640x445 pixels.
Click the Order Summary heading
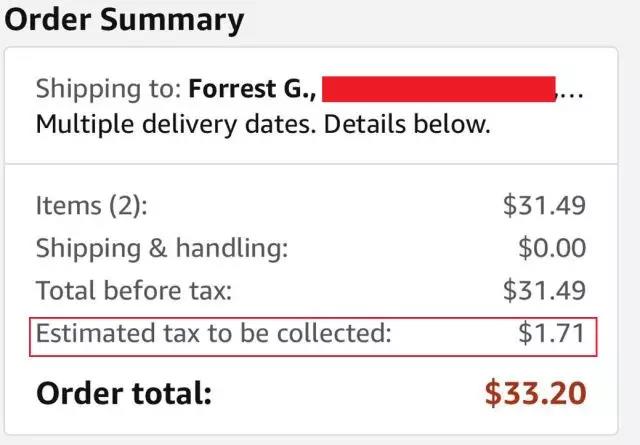pos(124,18)
